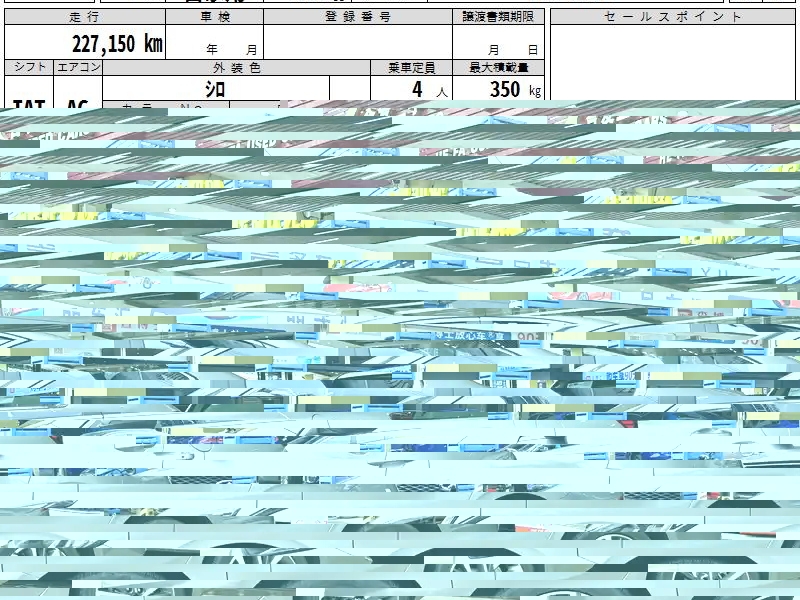Screen dimensions: 800x600
Task: Select the シロ exterior color value
Action: click(x=215, y=89)
